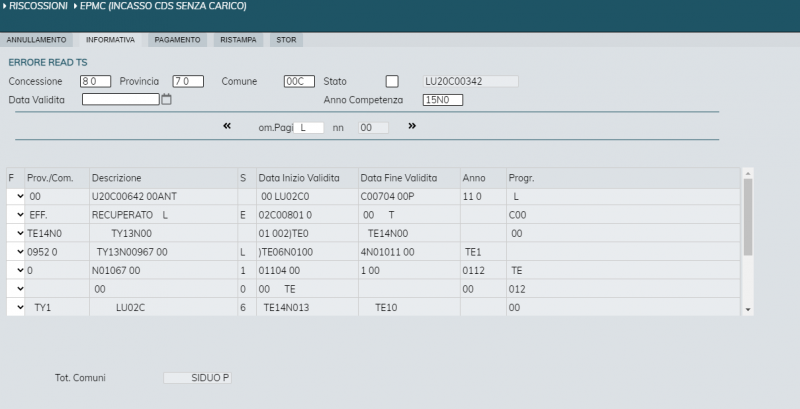
Task: Click the Concessione input field
Action: pyautogui.click(x=95, y=81)
